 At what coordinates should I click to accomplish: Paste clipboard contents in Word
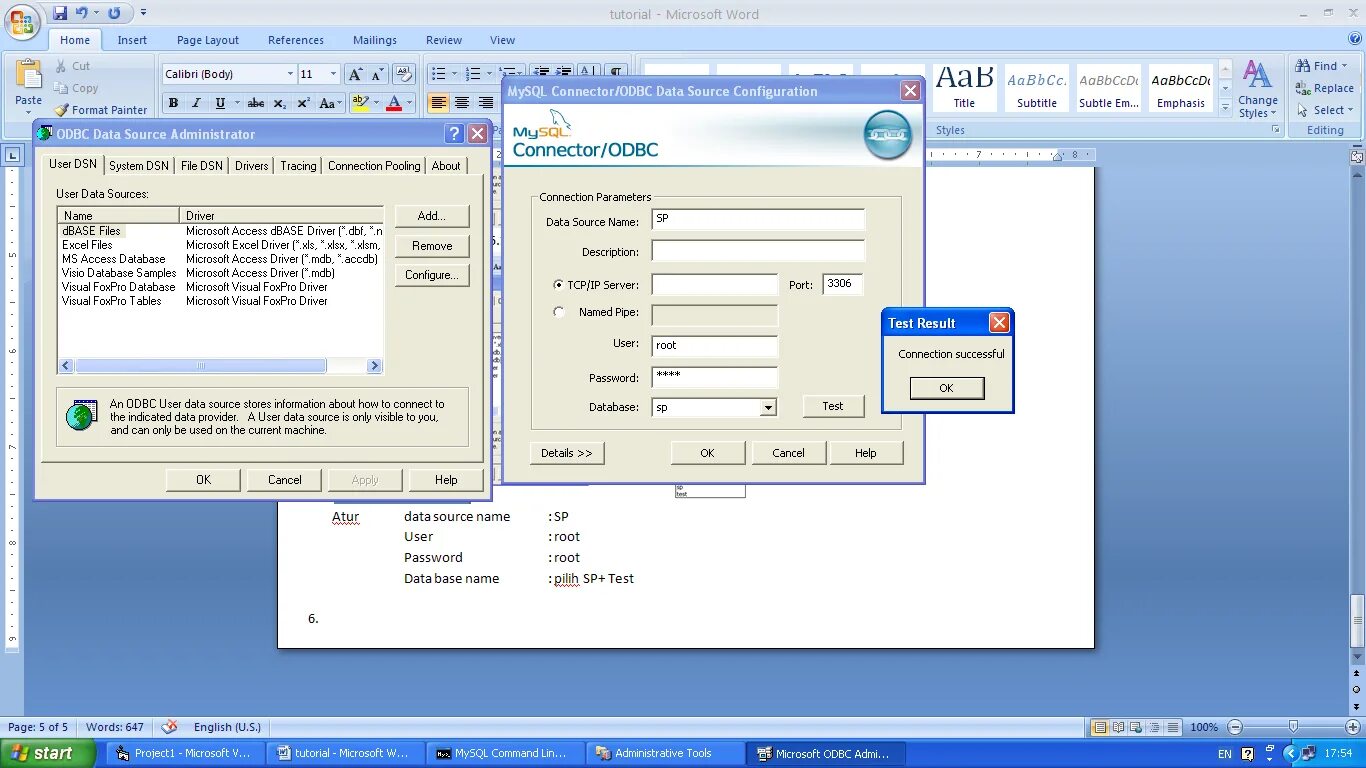(28, 84)
